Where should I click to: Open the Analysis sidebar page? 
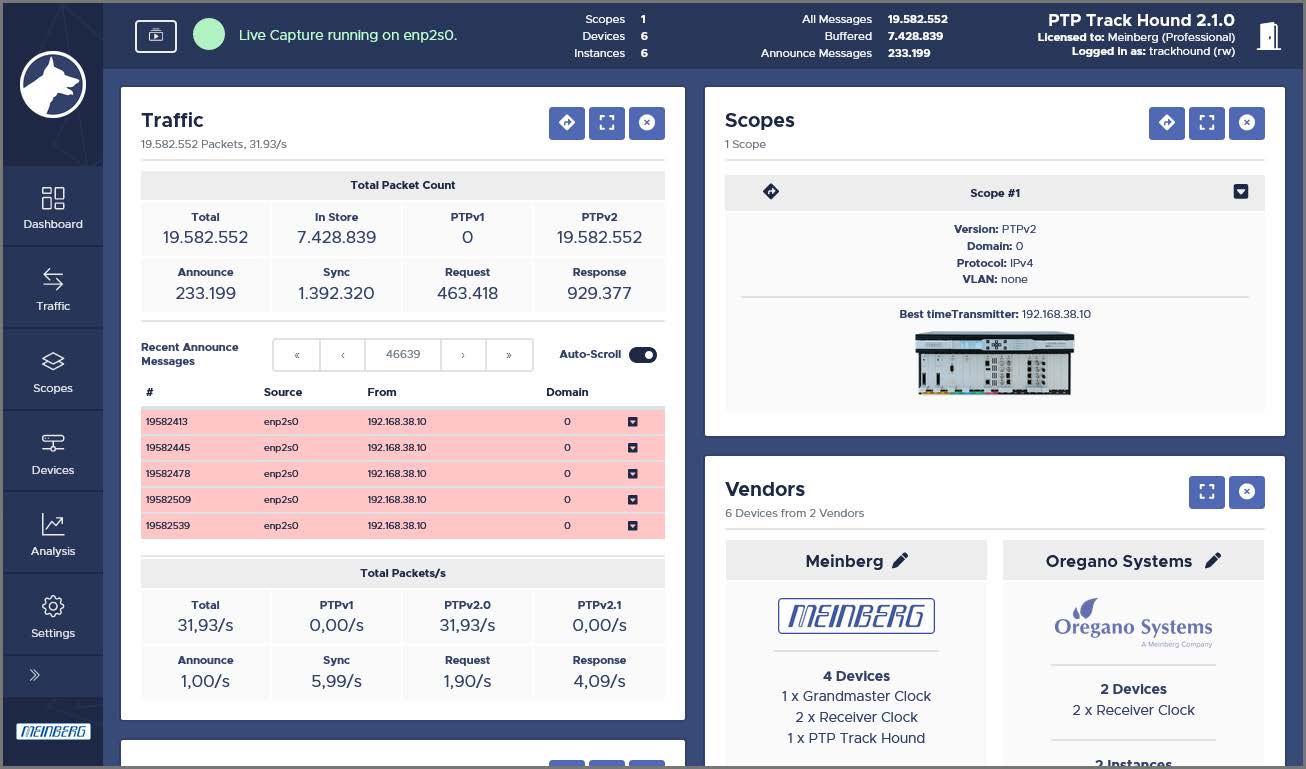click(53, 534)
